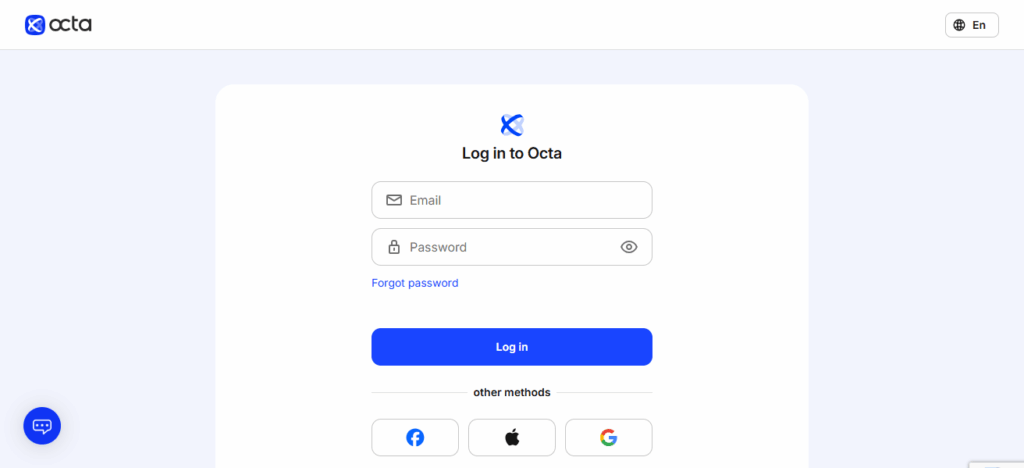The image size is (1024, 468).
Task: Click the Octa emblem above the login heading
Action: tap(512, 125)
